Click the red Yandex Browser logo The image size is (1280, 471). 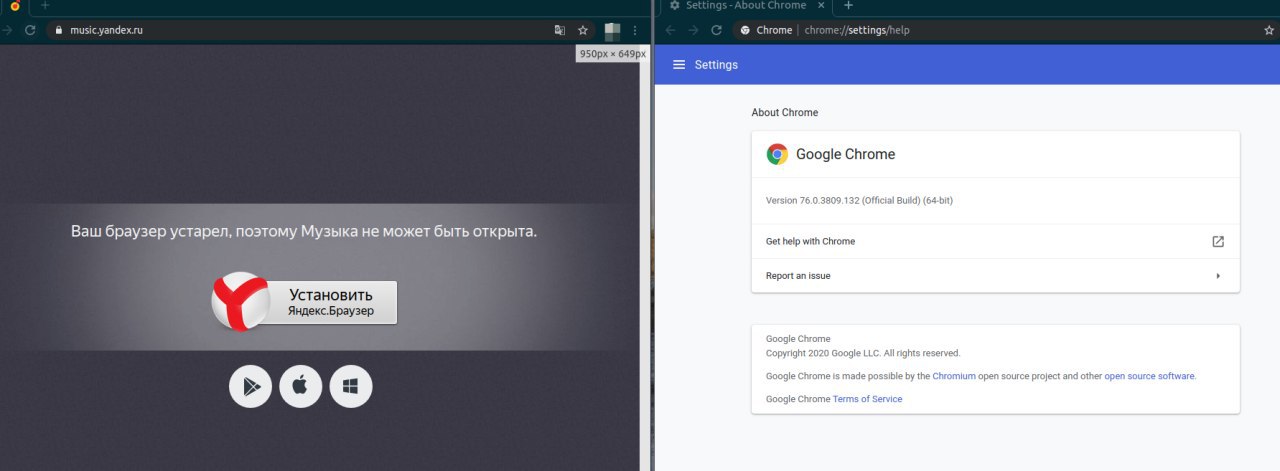(241, 301)
